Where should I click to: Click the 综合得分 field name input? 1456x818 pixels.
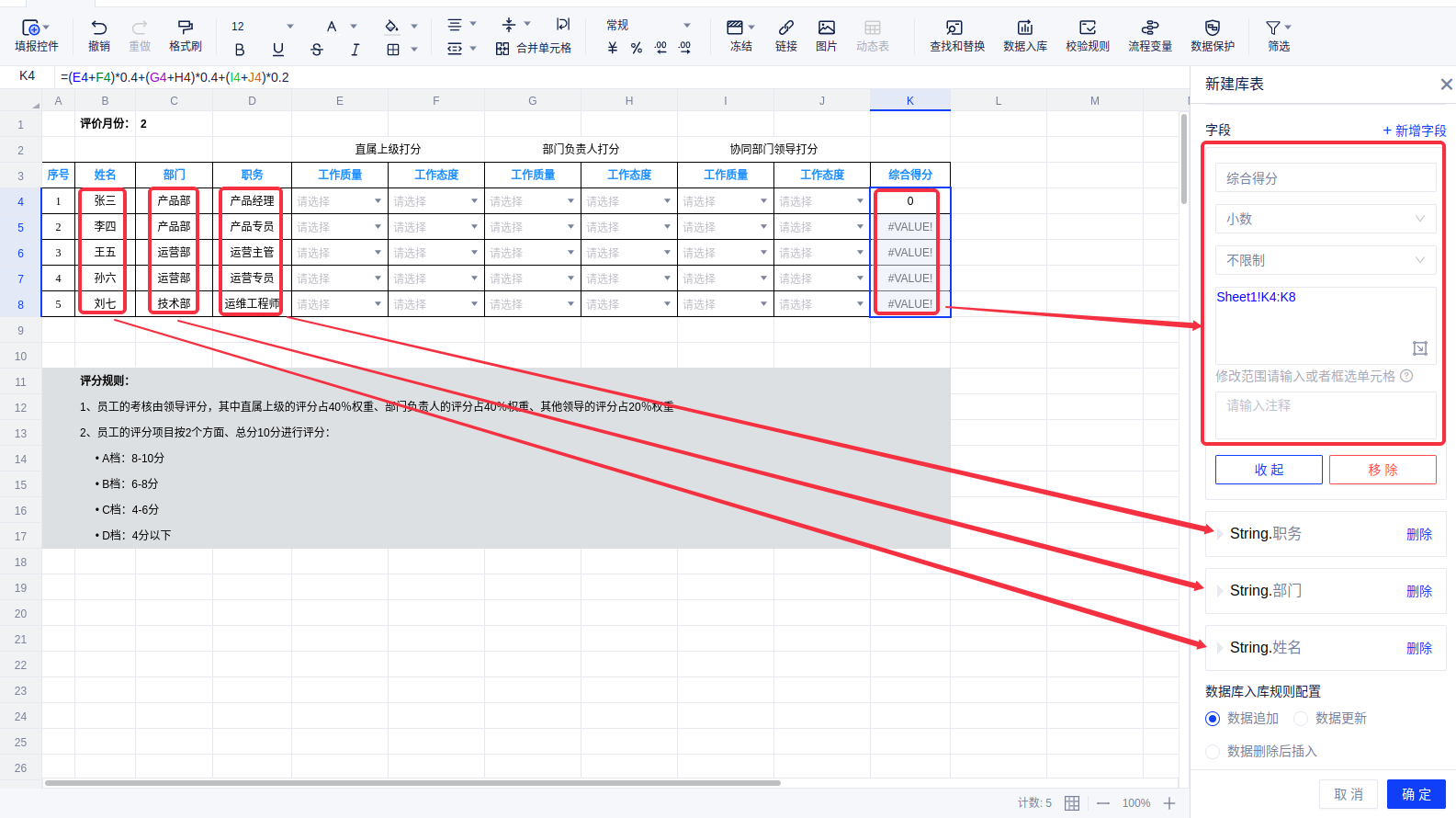tap(1325, 178)
